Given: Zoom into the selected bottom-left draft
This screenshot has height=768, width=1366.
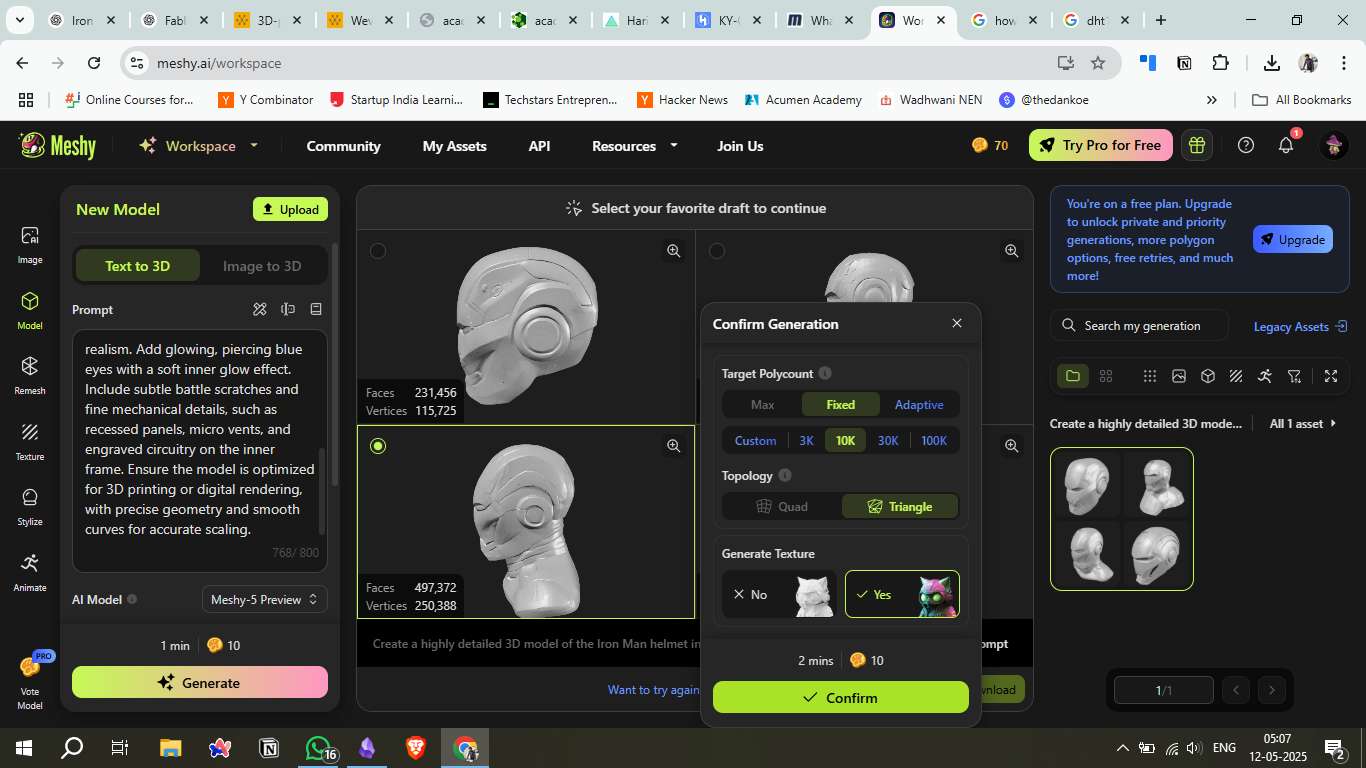Looking at the screenshot, I should point(674,446).
